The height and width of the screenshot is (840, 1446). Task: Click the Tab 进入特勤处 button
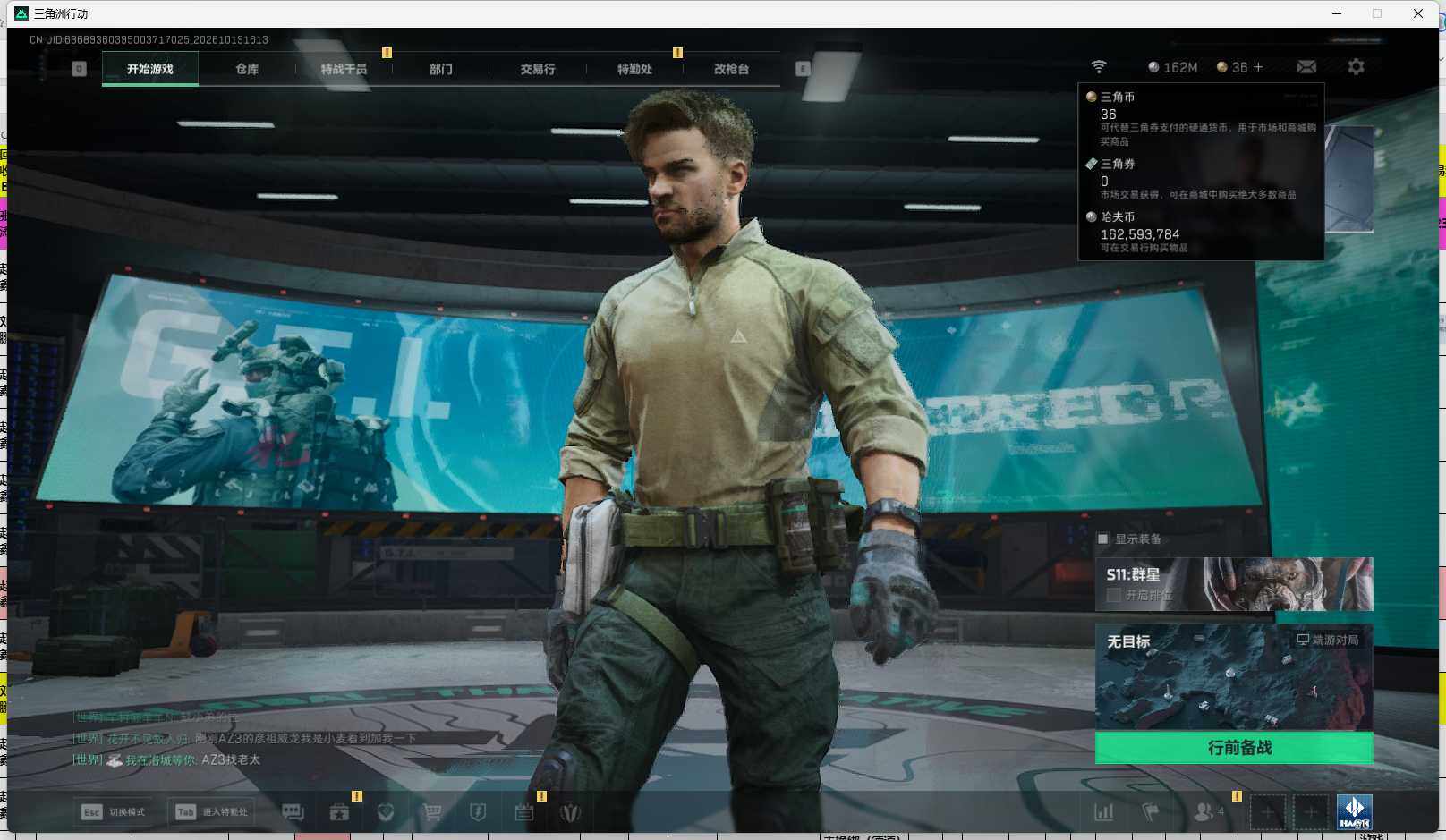point(213,812)
